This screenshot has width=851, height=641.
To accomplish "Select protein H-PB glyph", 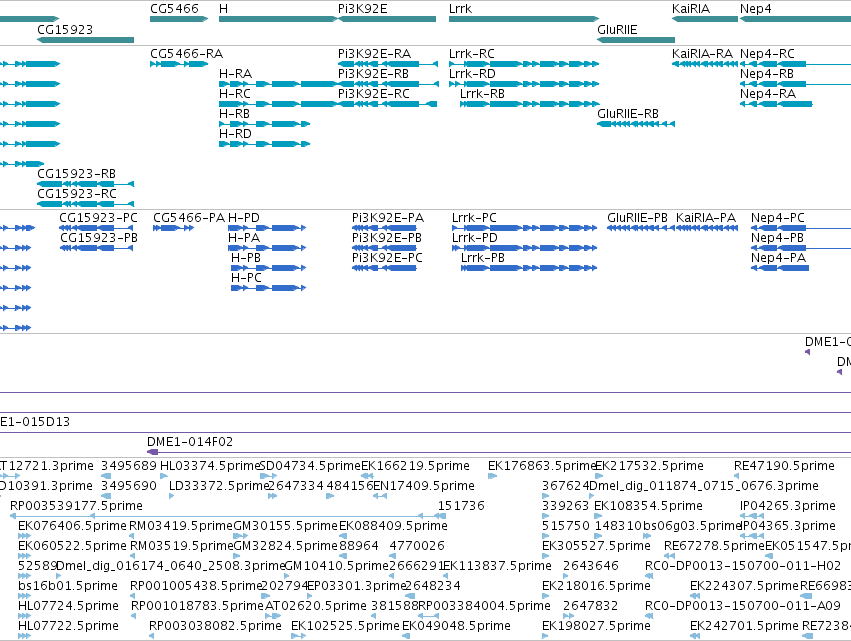I will tap(269, 268).
